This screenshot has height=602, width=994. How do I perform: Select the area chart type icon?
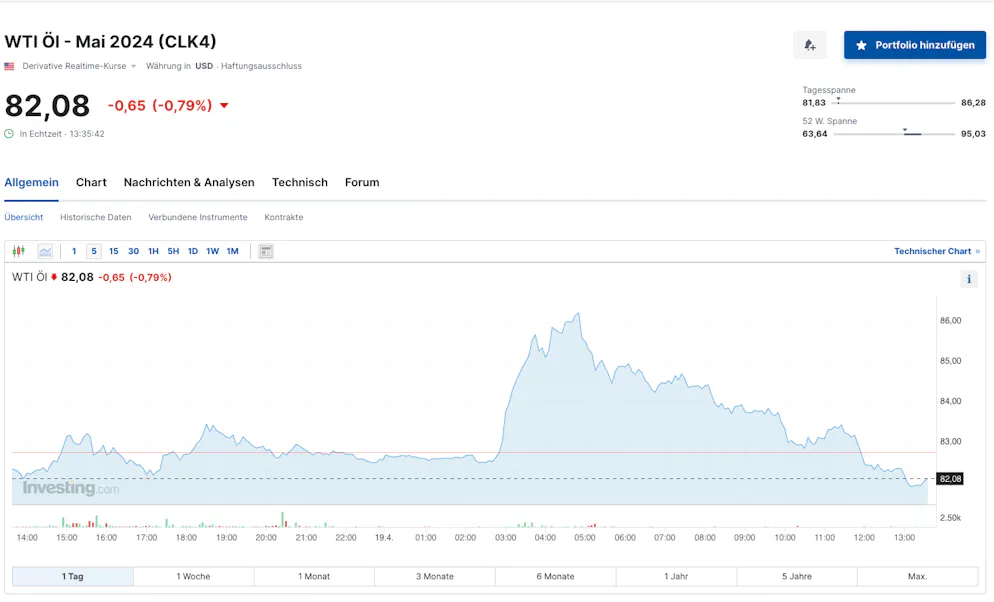tap(45, 251)
